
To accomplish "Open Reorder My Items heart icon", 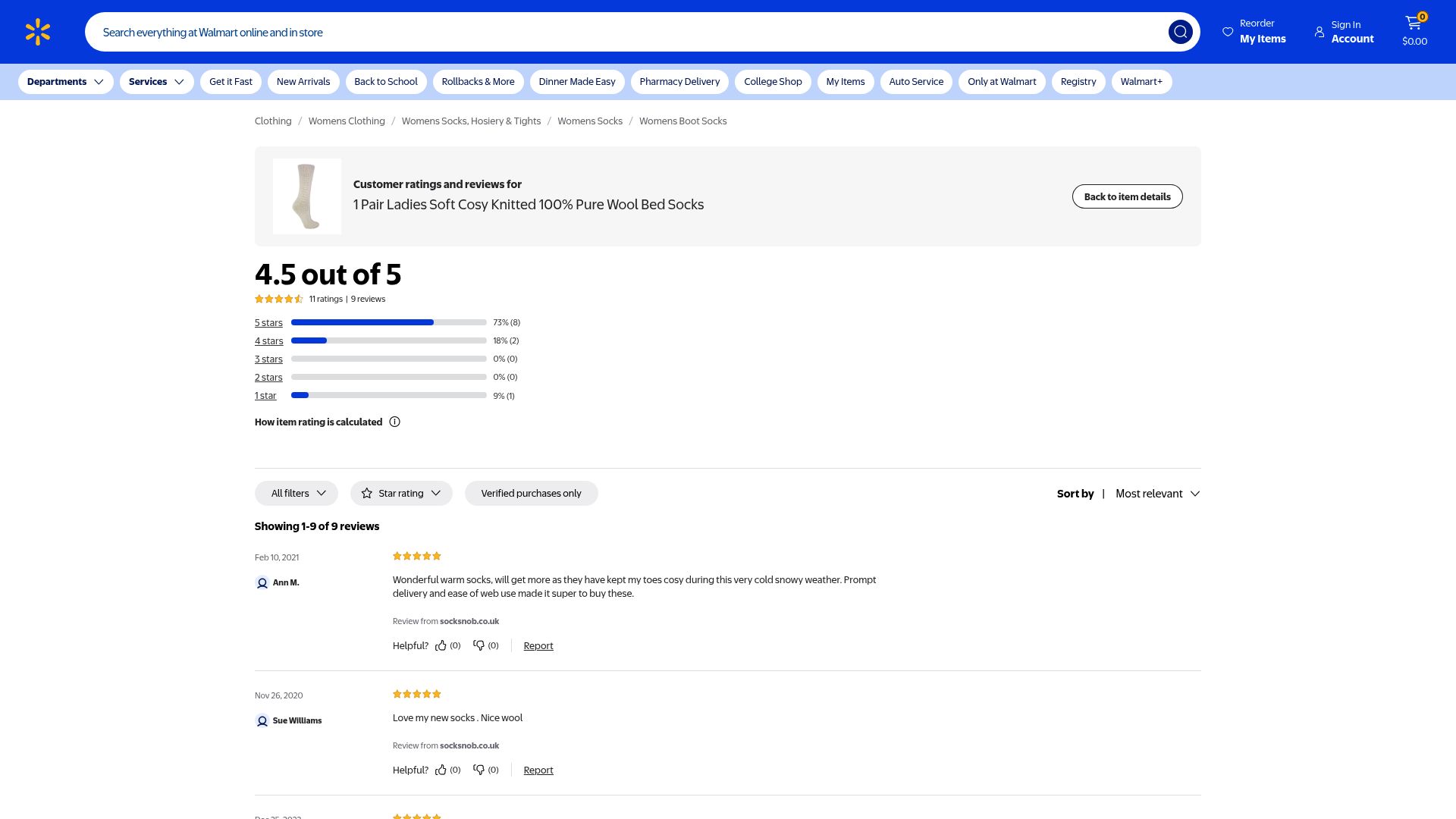I will [x=1228, y=32].
